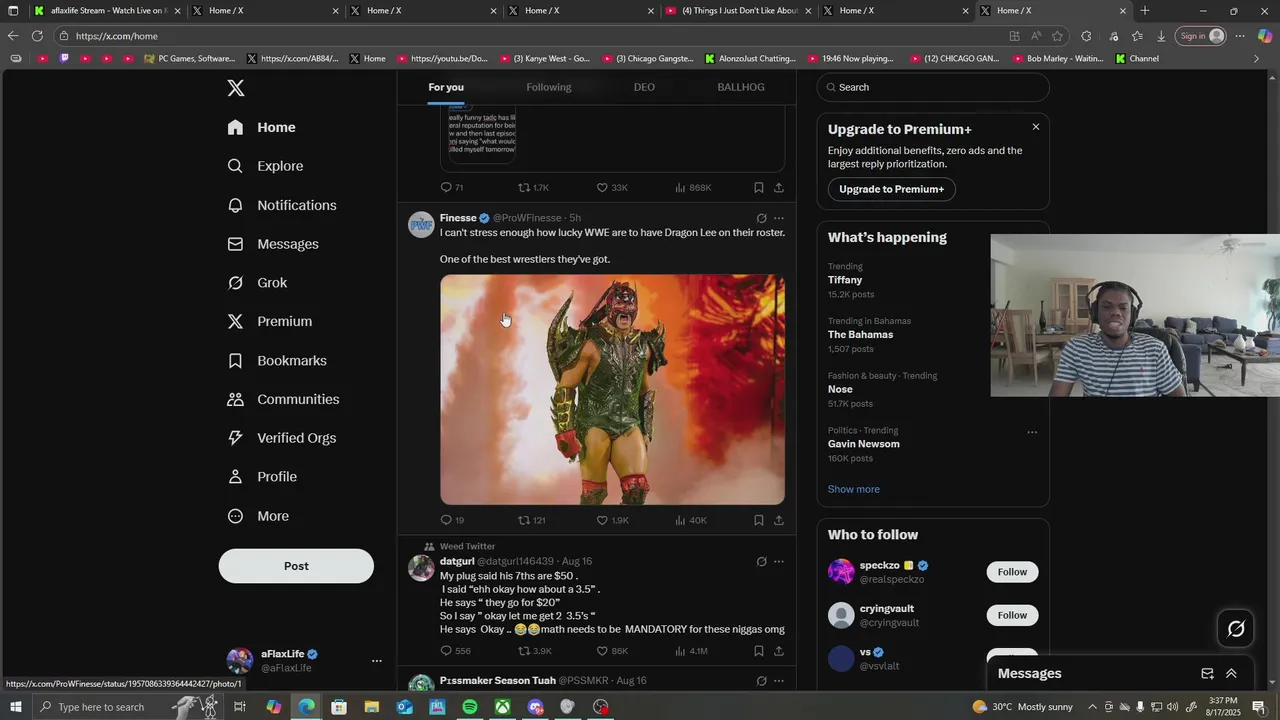
Task: Open more options on P:ssmaker Season Tuah post
Action: (779, 681)
